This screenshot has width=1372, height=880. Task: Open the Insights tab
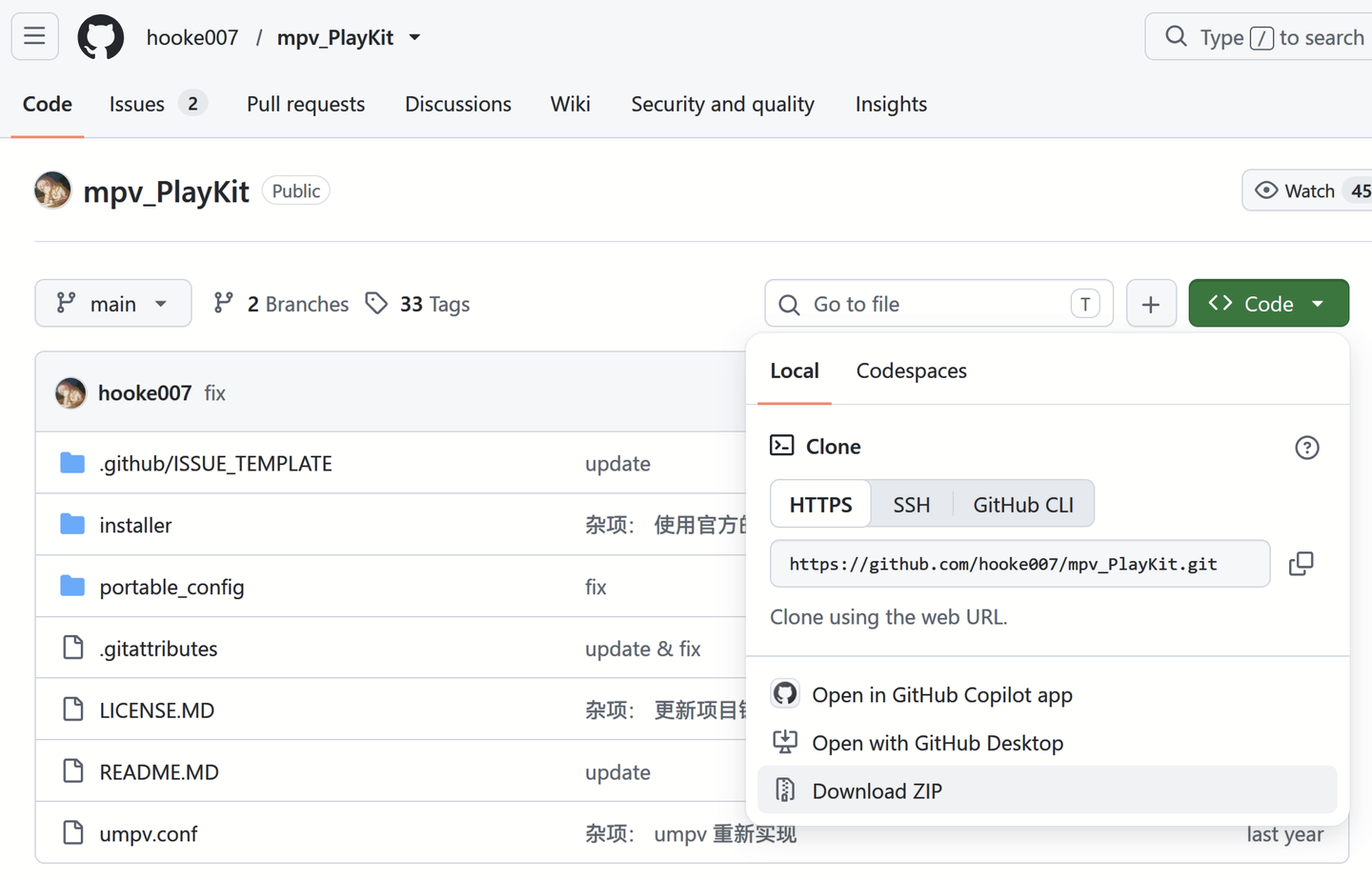point(891,104)
